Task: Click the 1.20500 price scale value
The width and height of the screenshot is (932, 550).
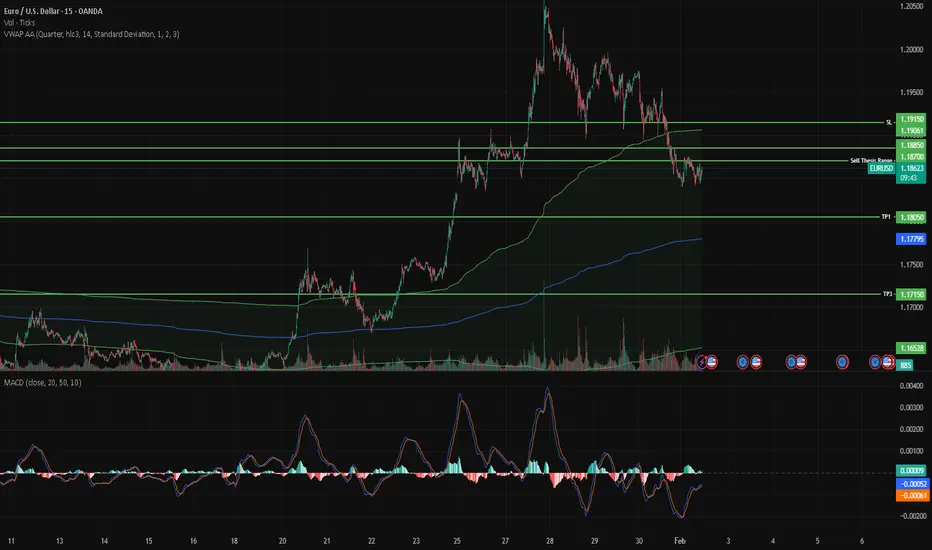Action: point(911,6)
